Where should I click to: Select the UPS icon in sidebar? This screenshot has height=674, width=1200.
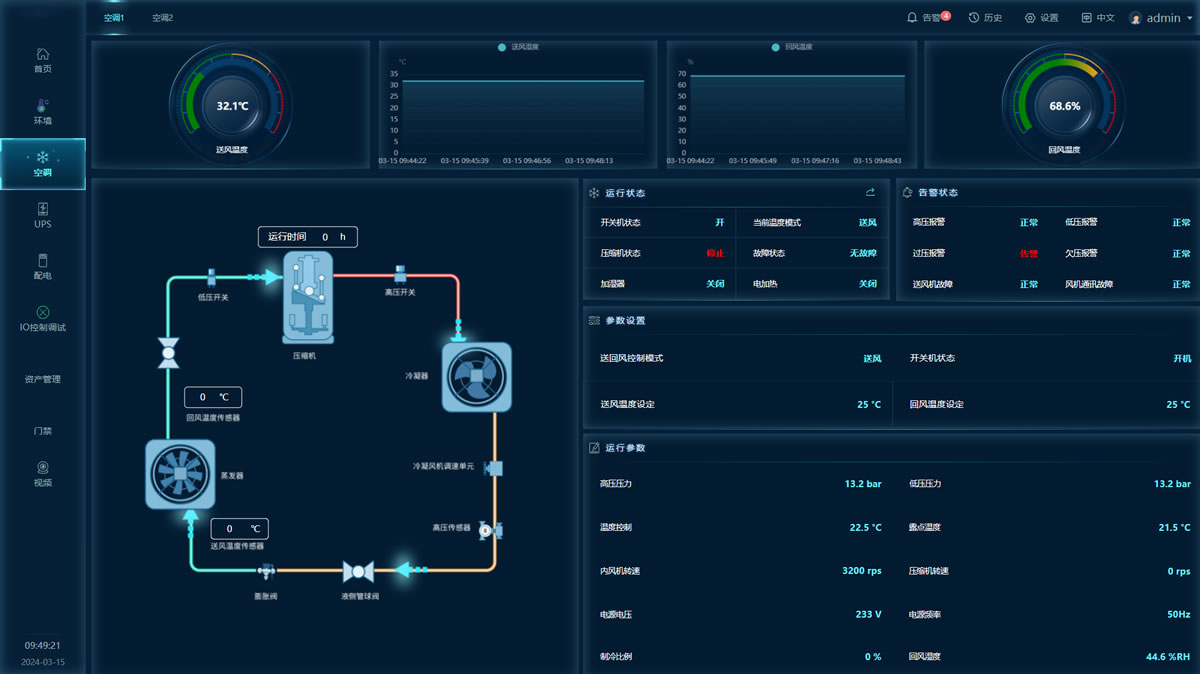click(x=42, y=209)
